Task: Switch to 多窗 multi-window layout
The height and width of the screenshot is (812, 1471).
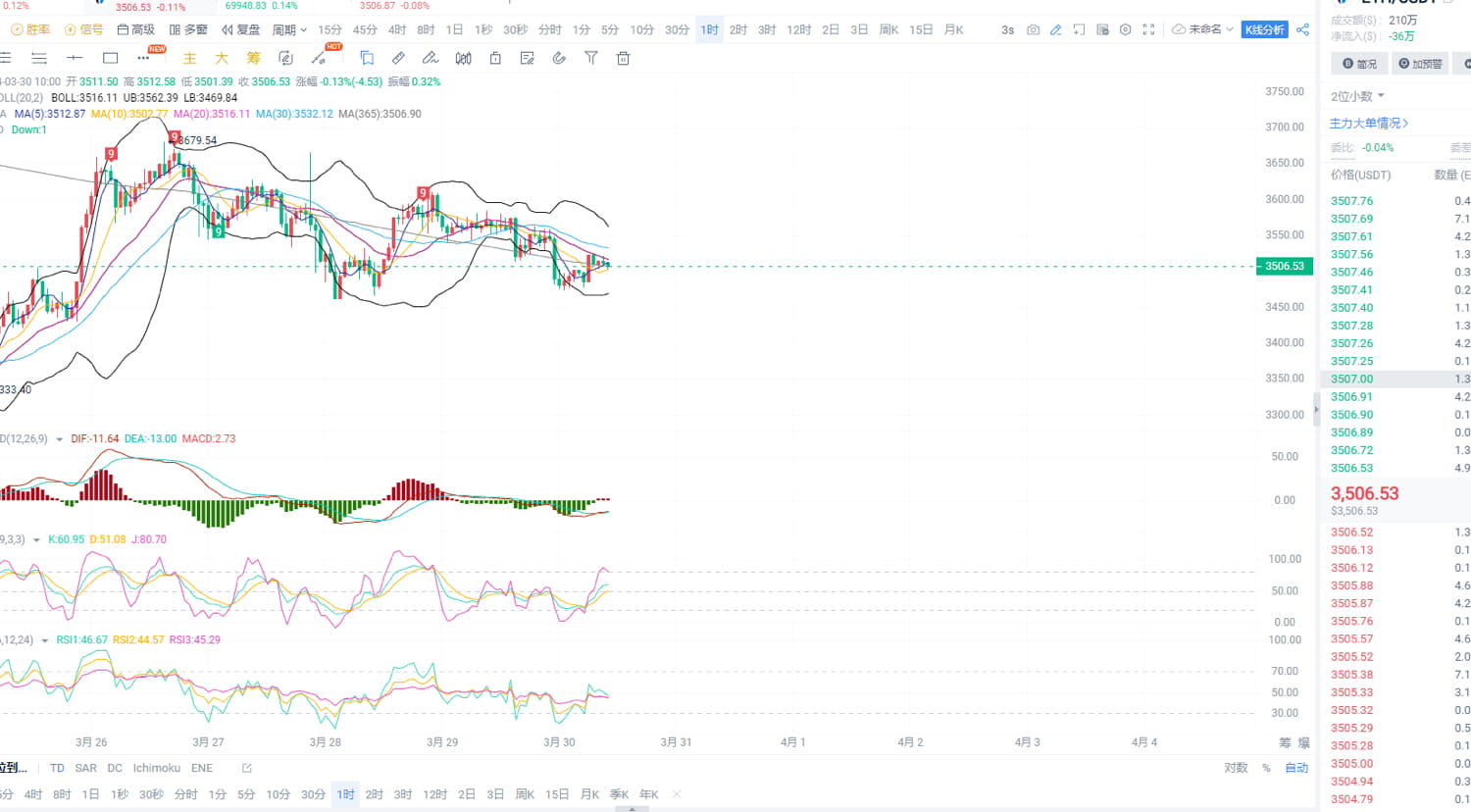Action: click(x=188, y=29)
